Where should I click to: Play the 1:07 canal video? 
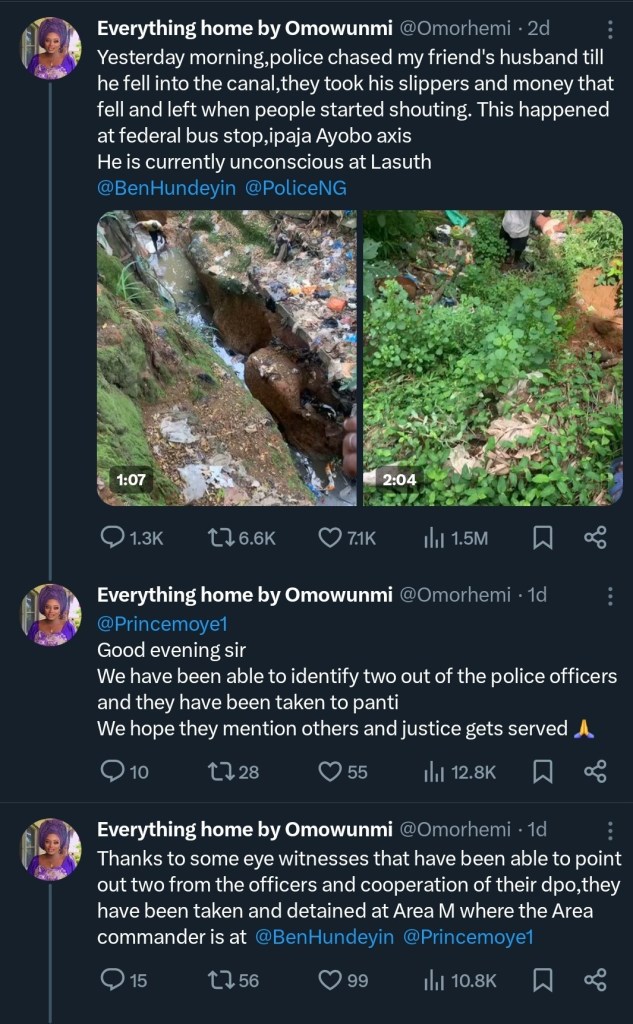coord(227,357)
